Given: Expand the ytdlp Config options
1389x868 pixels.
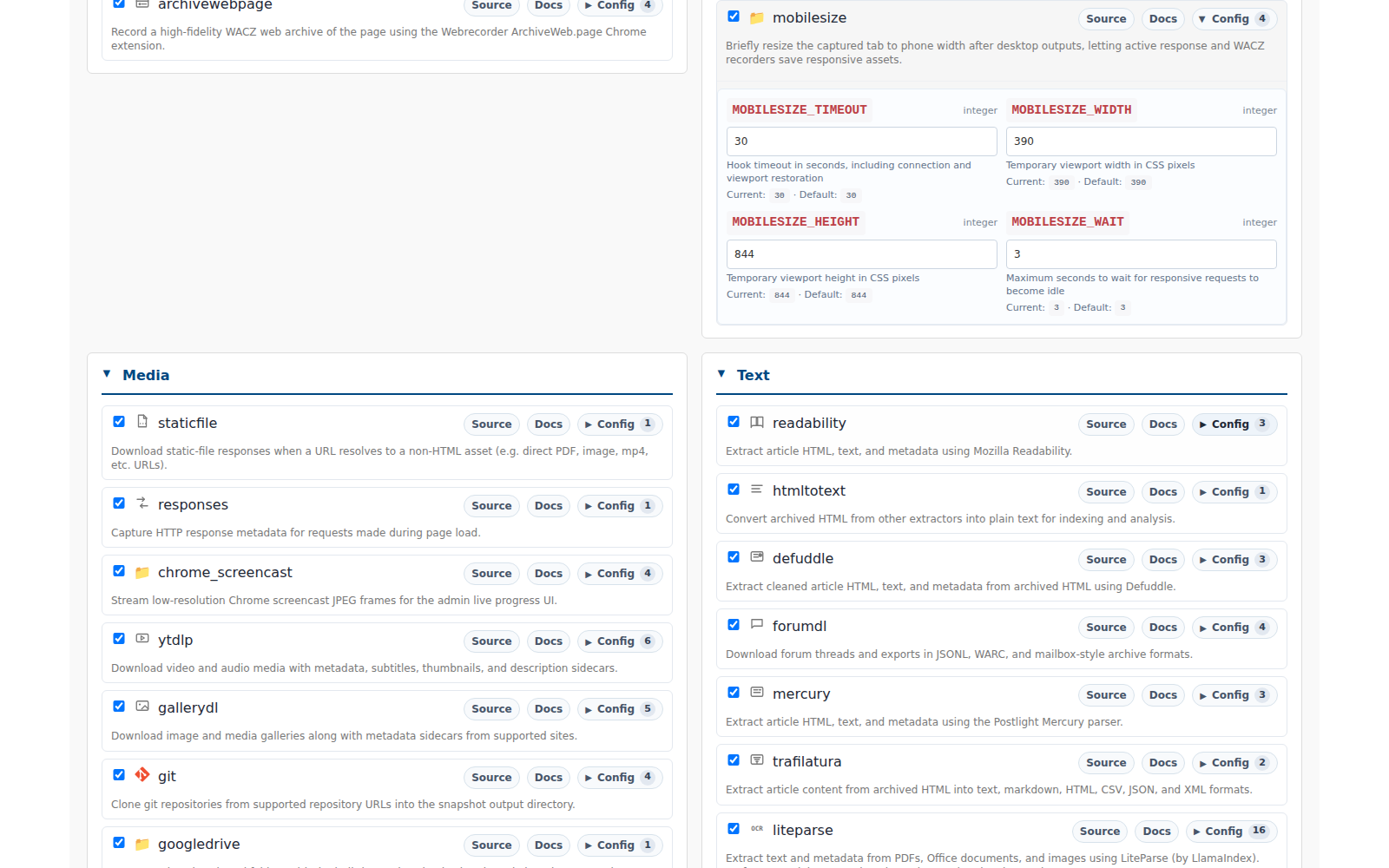Looking at the screenshot, I should point(618,641).
